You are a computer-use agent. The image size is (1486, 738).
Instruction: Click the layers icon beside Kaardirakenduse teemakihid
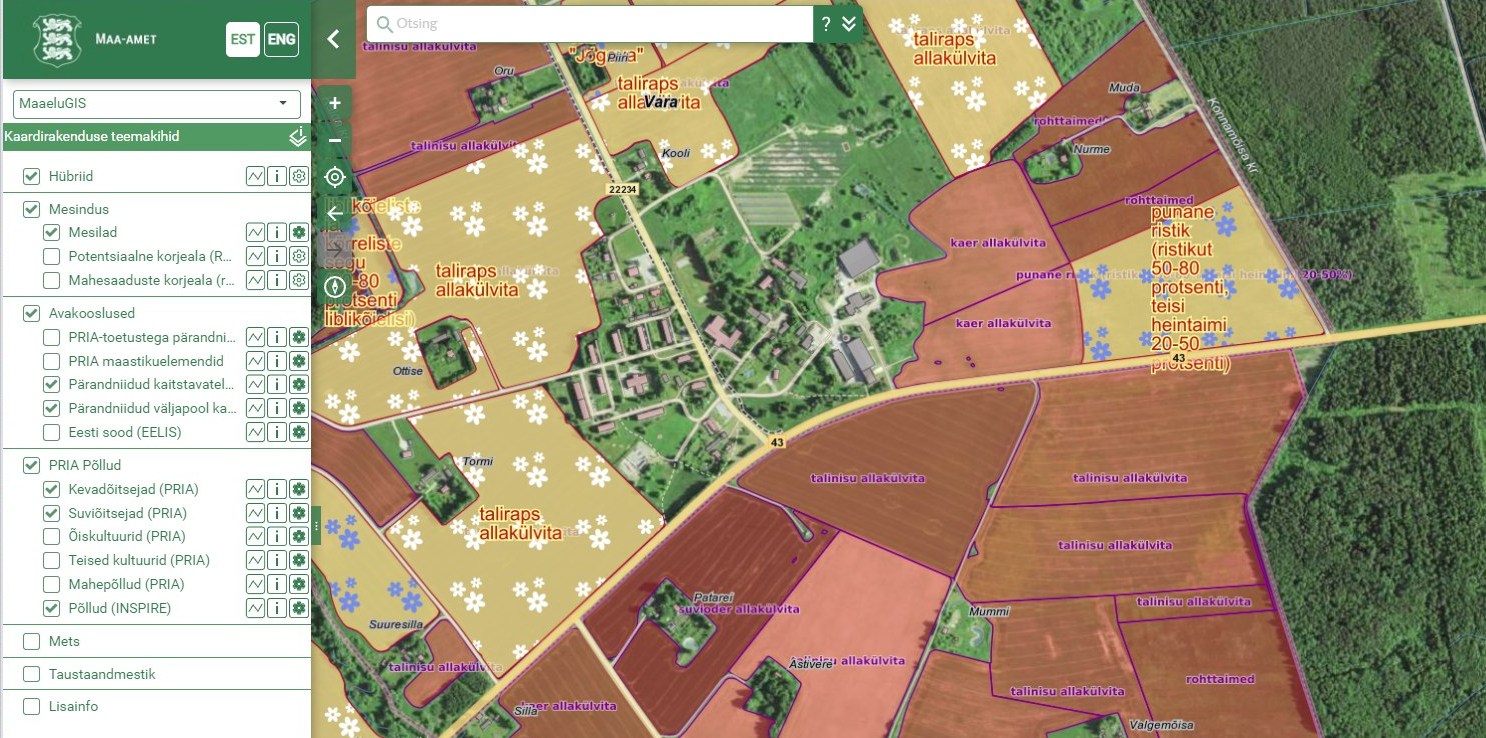point(297,137)
